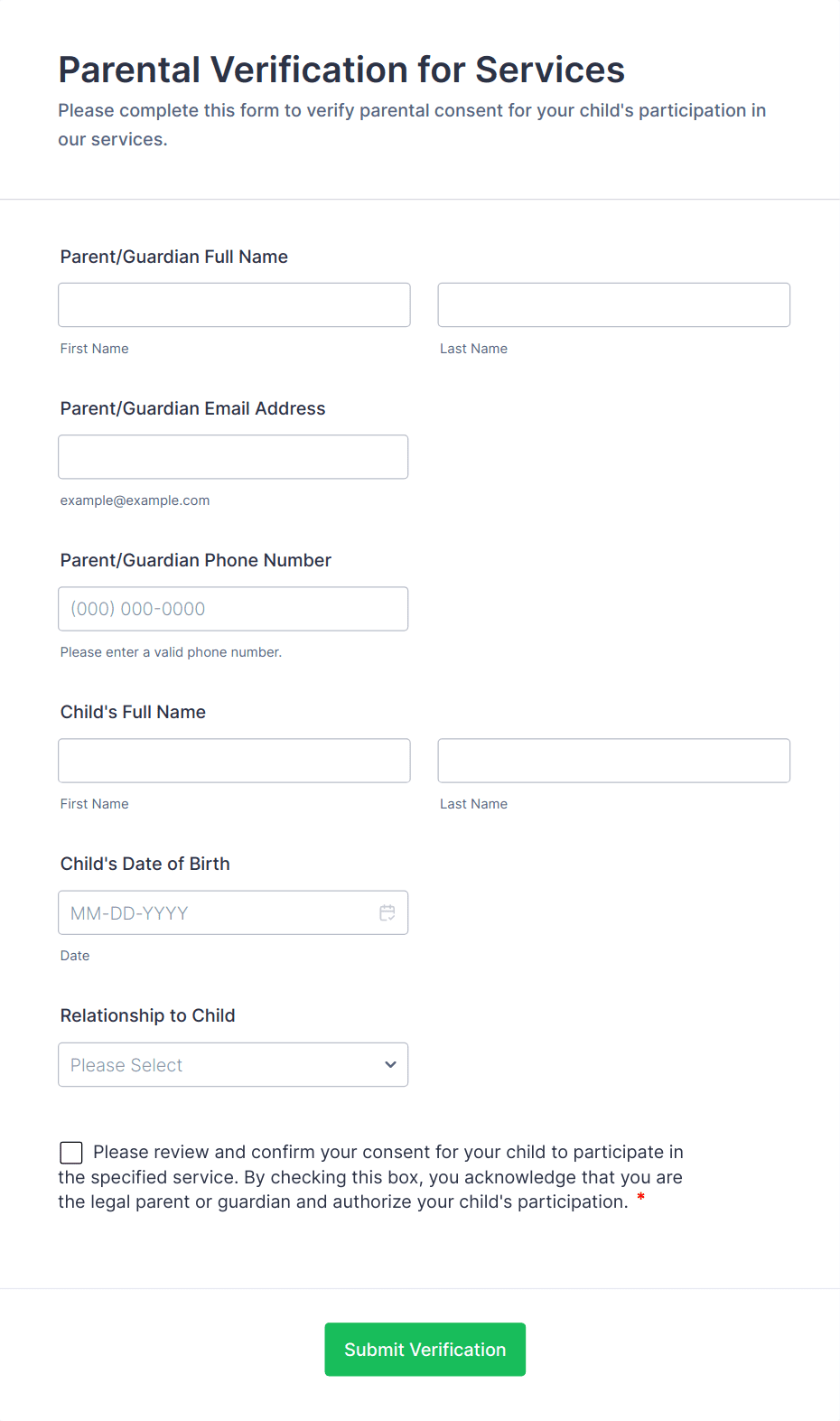Click the Parental Verification for Services heading
Image resolution: width=840 pixels, height=1421 pixels.
tap(341, 70)
